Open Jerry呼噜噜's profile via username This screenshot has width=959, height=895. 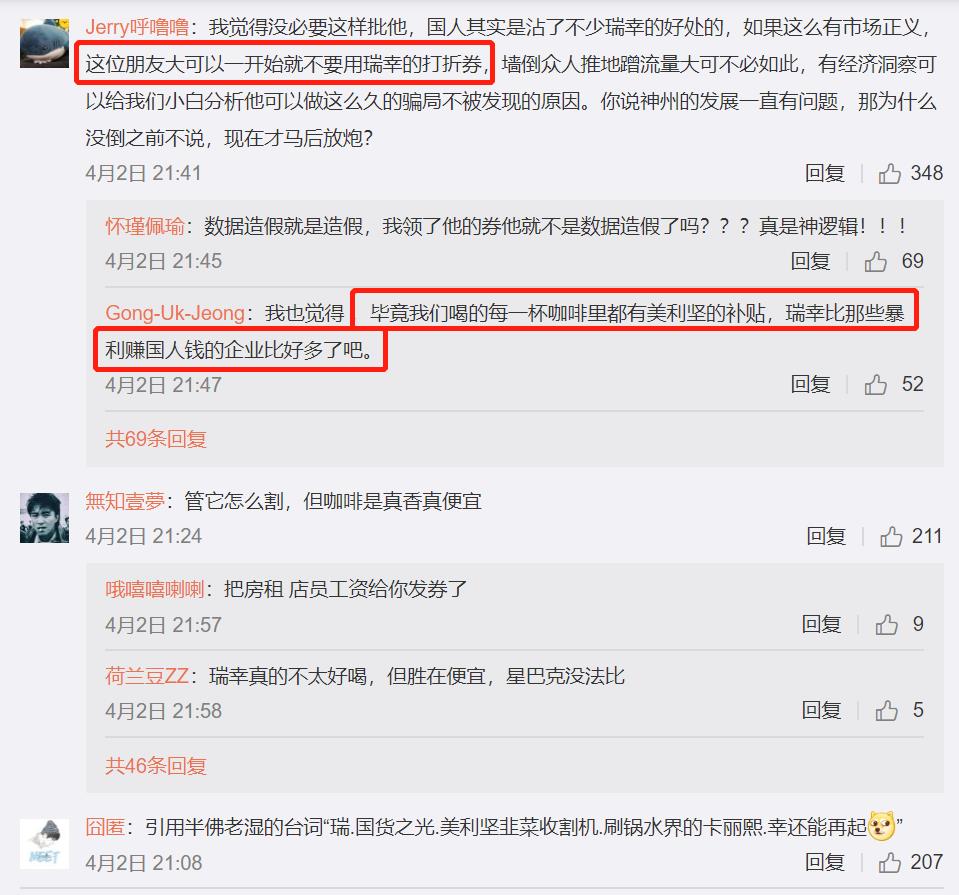point(137,27)
